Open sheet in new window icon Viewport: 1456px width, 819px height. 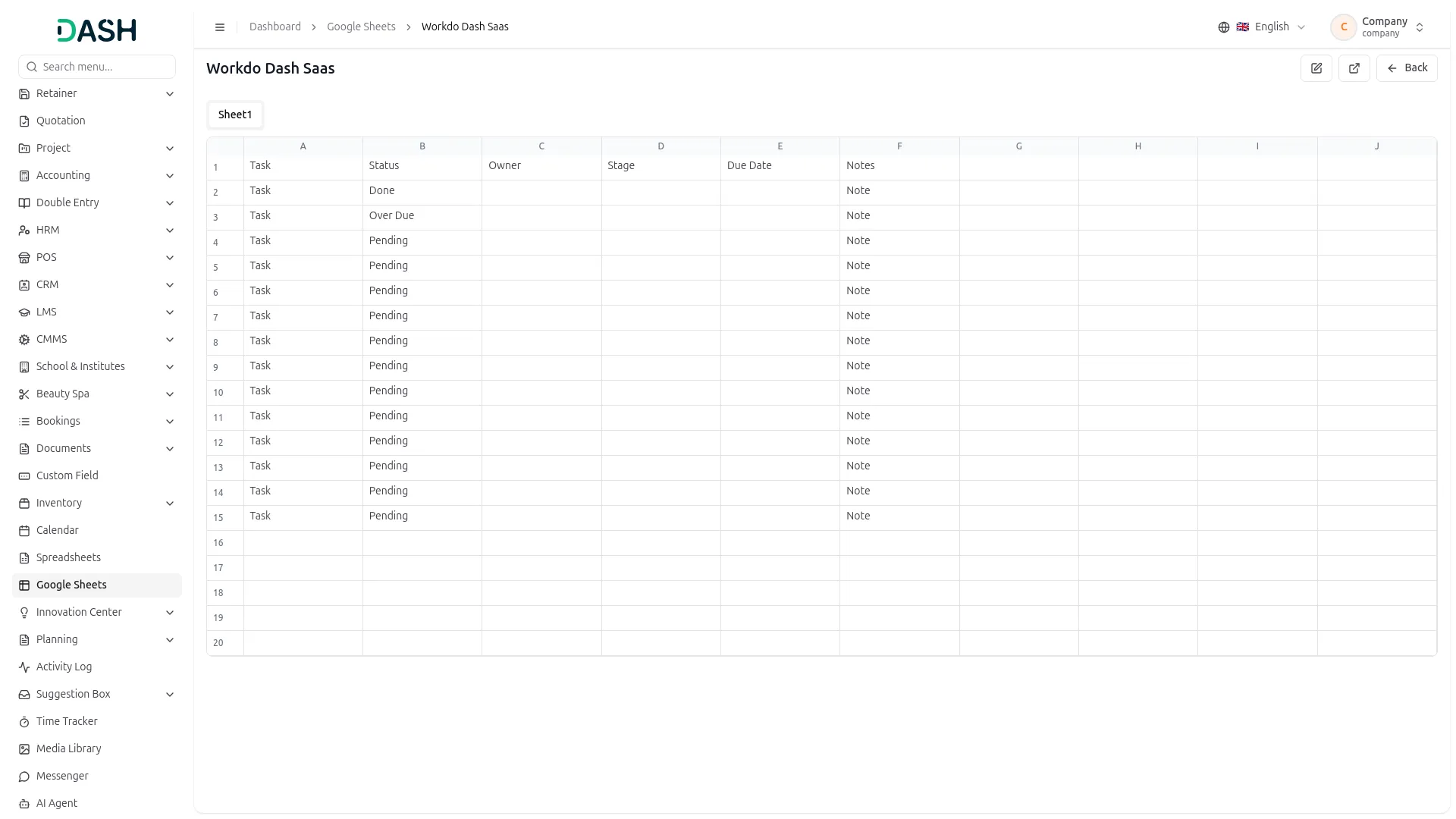(1354, 68)
